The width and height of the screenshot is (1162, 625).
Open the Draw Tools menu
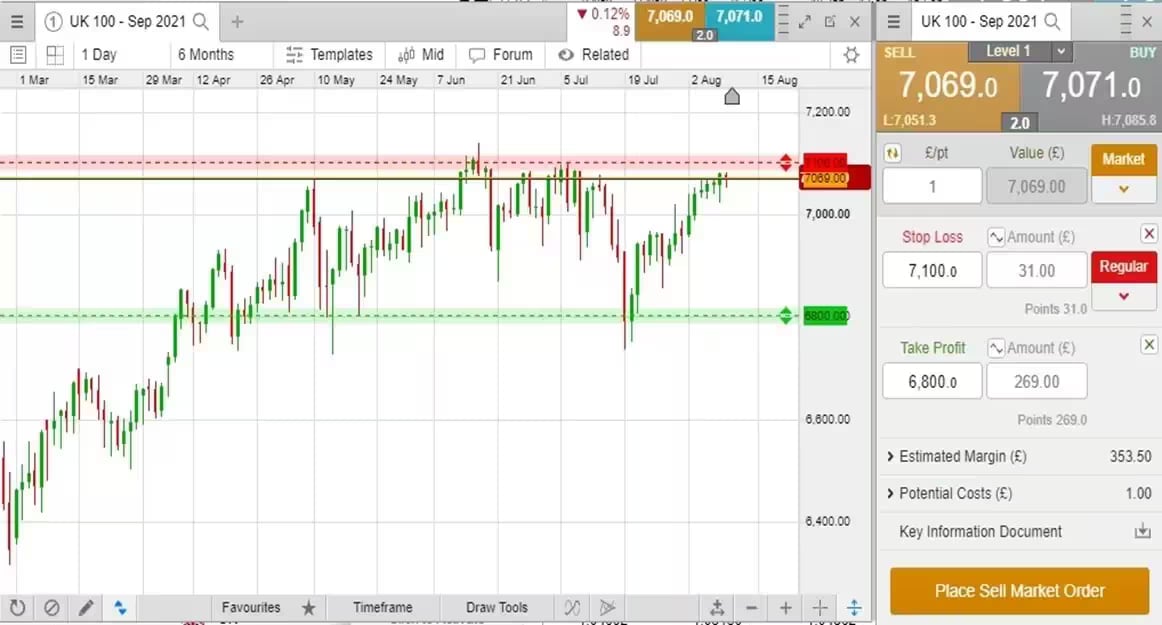(497, 607)
